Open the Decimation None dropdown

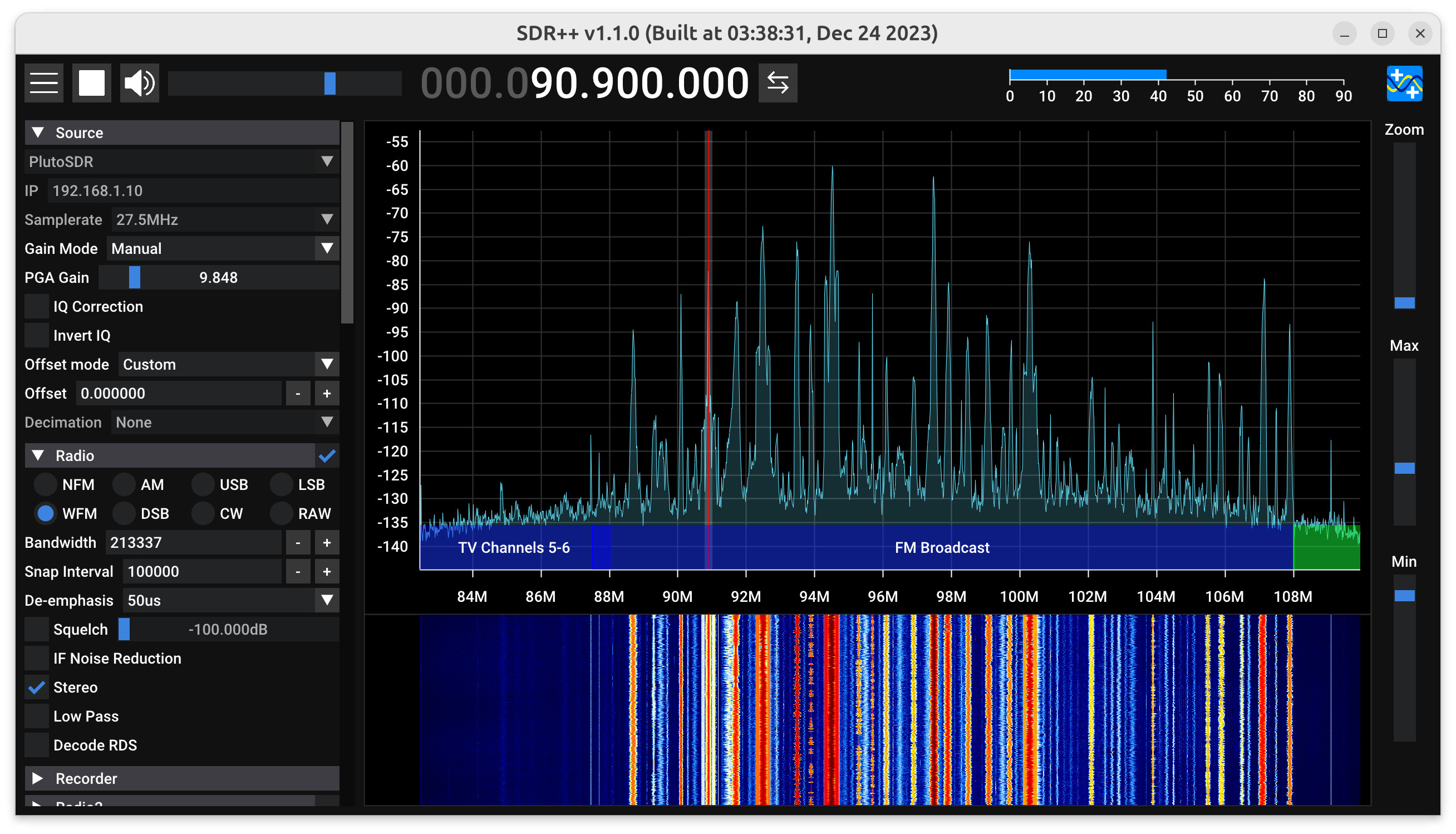coord(225,422)
